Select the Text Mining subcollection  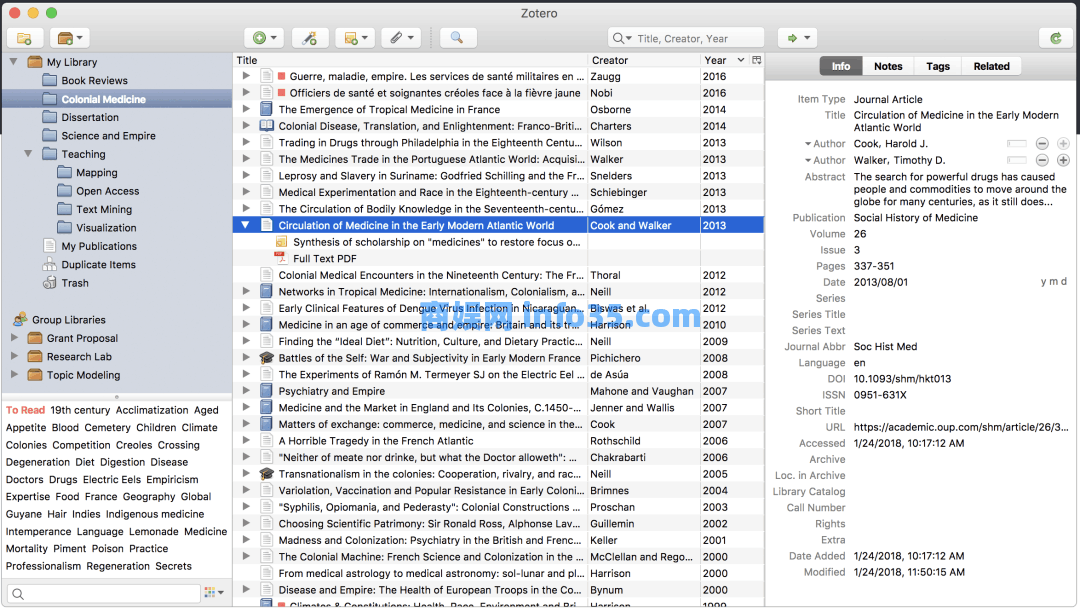click(103, 209)
